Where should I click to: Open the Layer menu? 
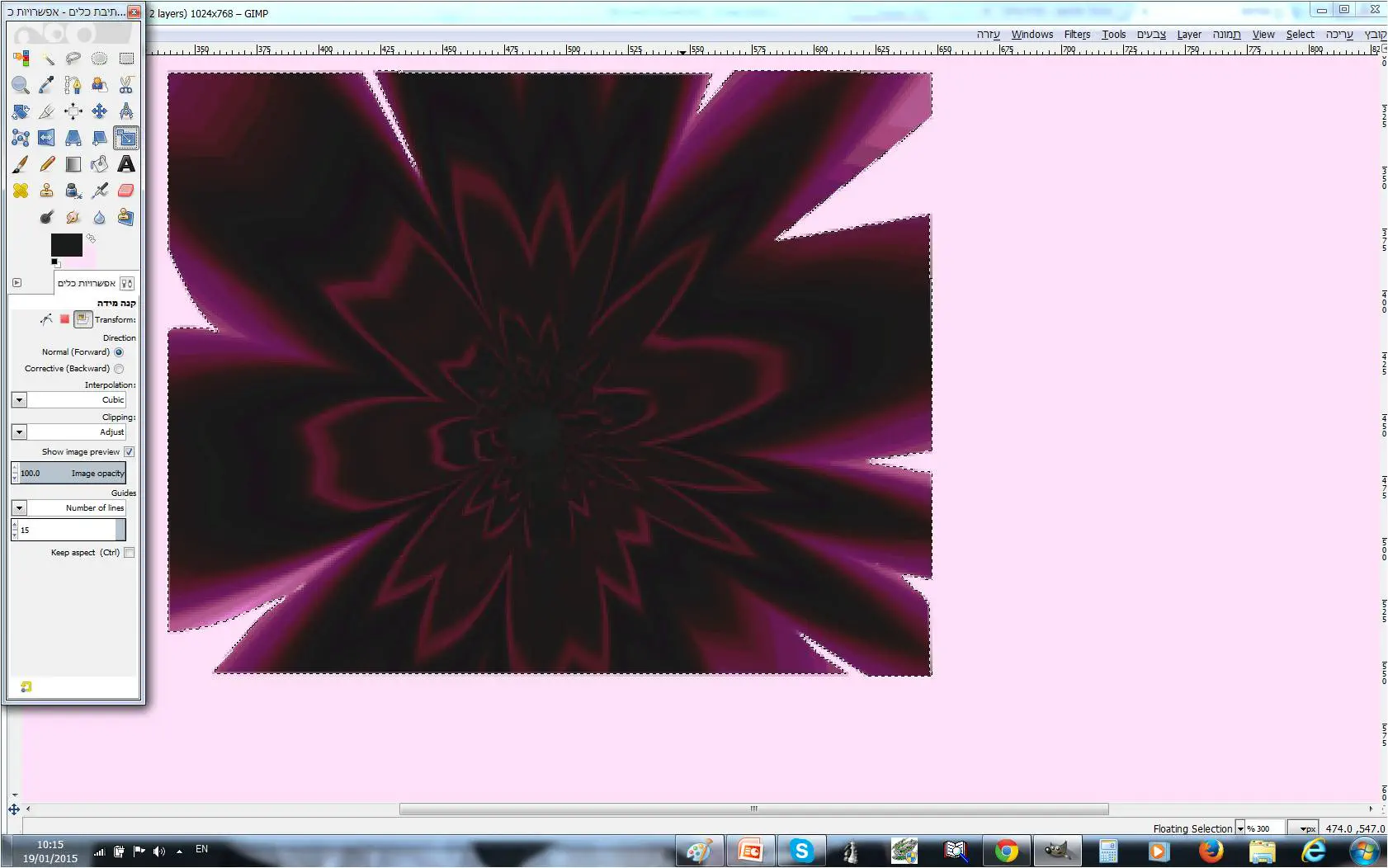tap(1188, 35)
